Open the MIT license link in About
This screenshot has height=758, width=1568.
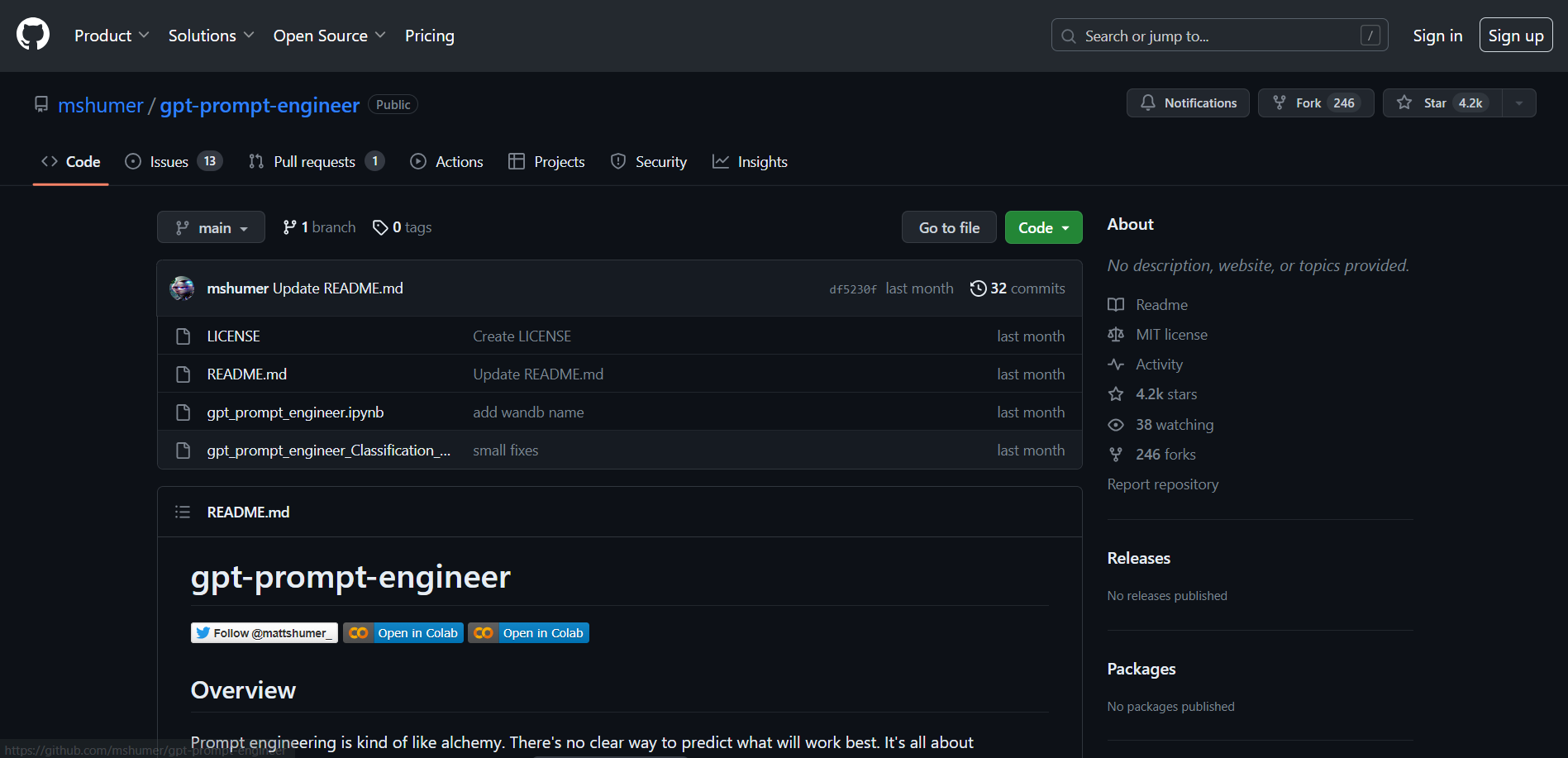click(1171, 335)
